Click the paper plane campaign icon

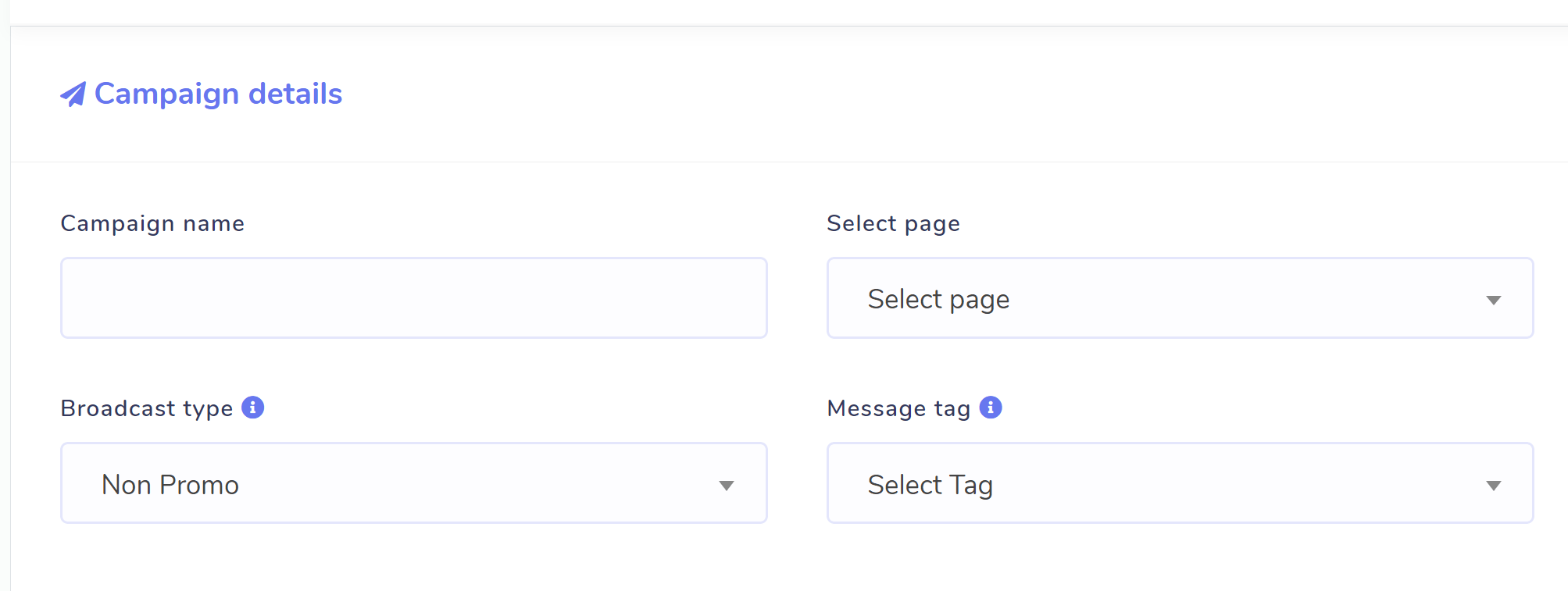(x=73, y=94)
